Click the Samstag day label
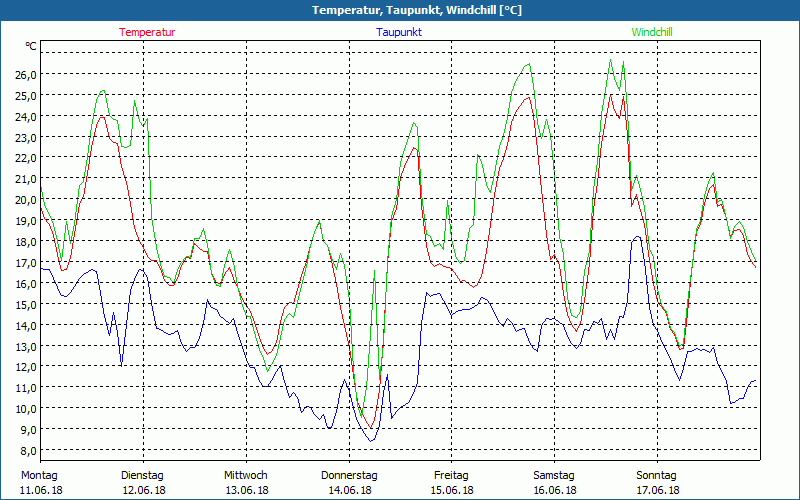This screenshot has height=500, width=800. tap(554, 476)
